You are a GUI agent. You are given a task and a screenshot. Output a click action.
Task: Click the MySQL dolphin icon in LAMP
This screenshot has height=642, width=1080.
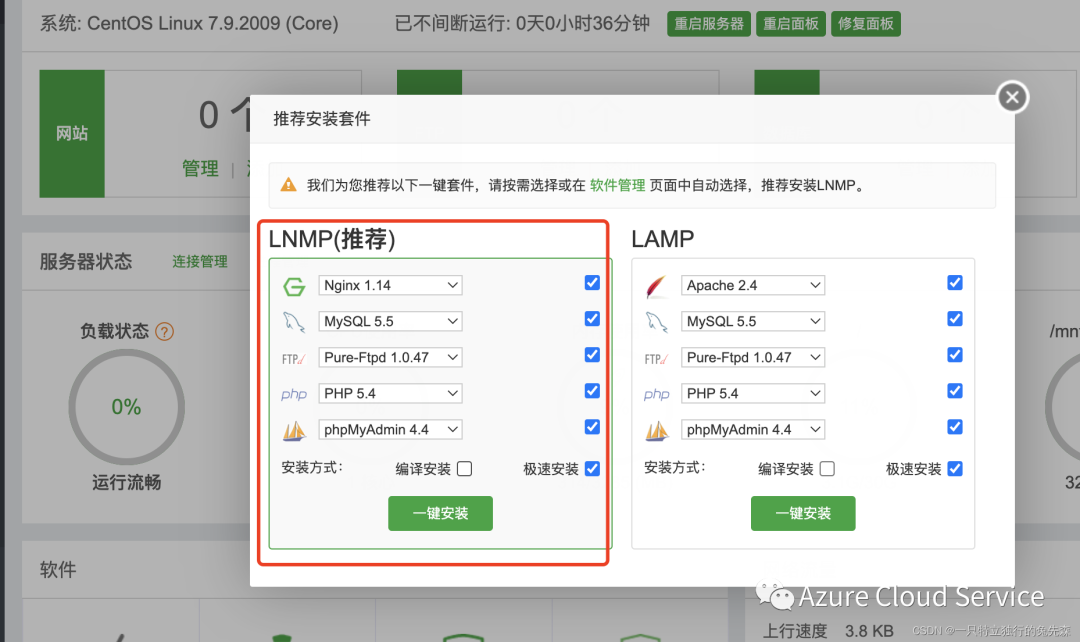pyautogui.click(x=656, y=322)
